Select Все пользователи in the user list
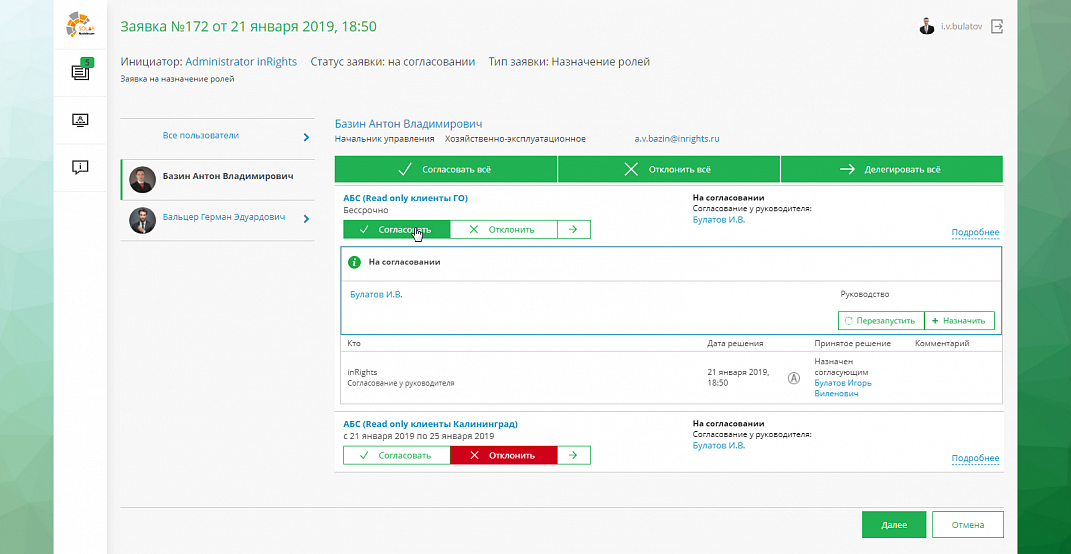 (x=201, y=135)
